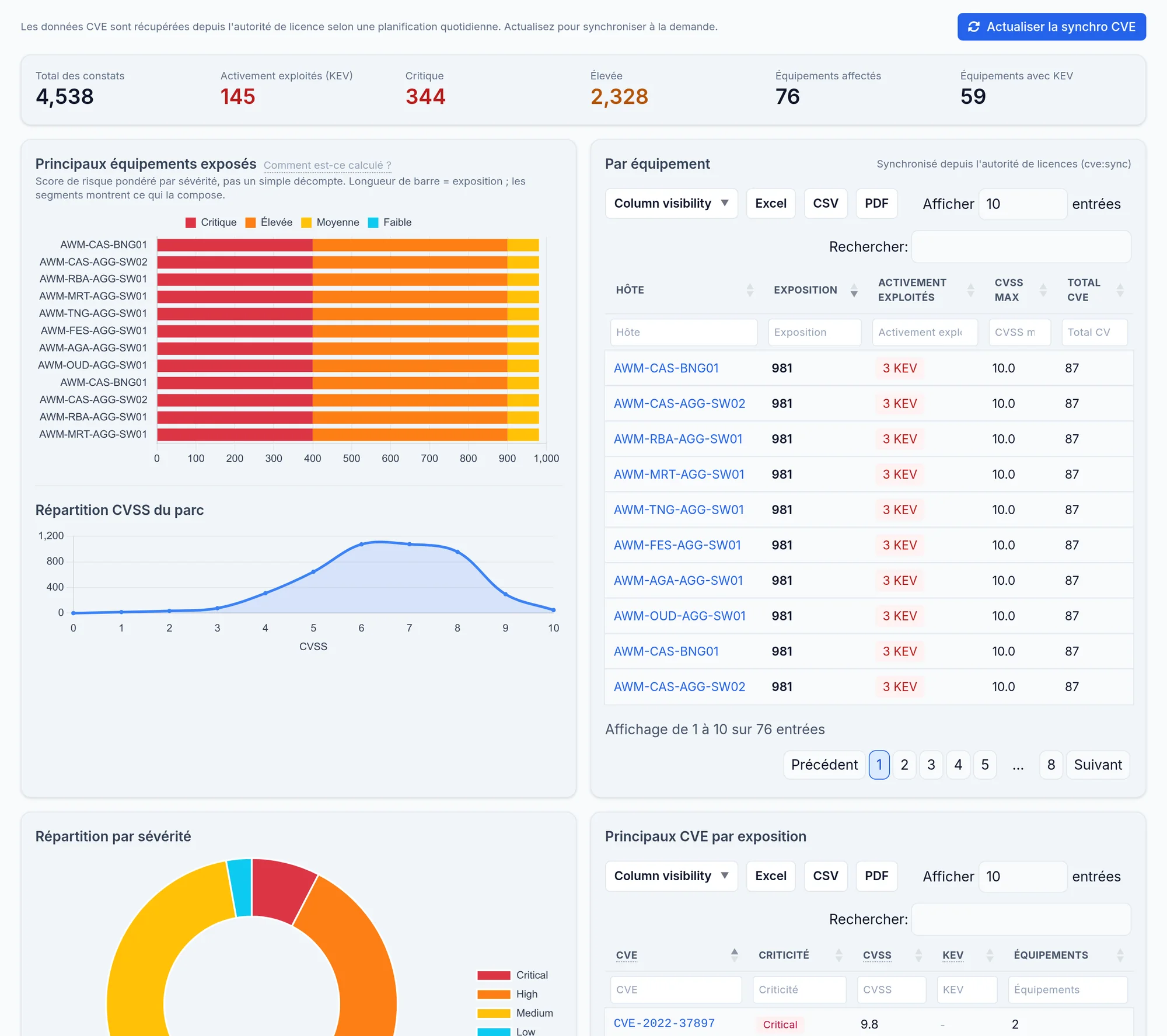
Task: Change entries count in Principaux CVE
Action: pos(1022,877)
